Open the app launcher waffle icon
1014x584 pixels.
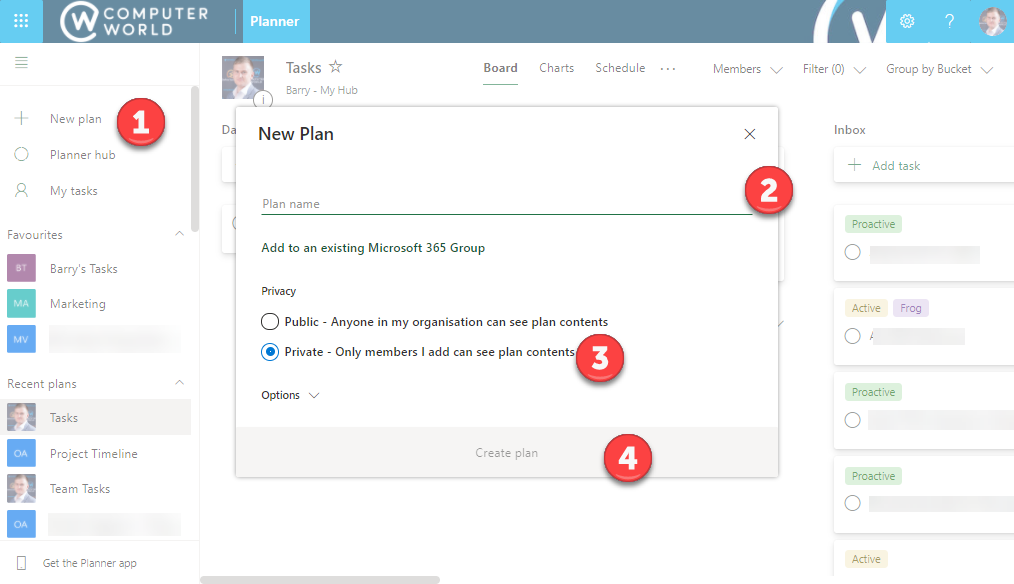(21, 20)
